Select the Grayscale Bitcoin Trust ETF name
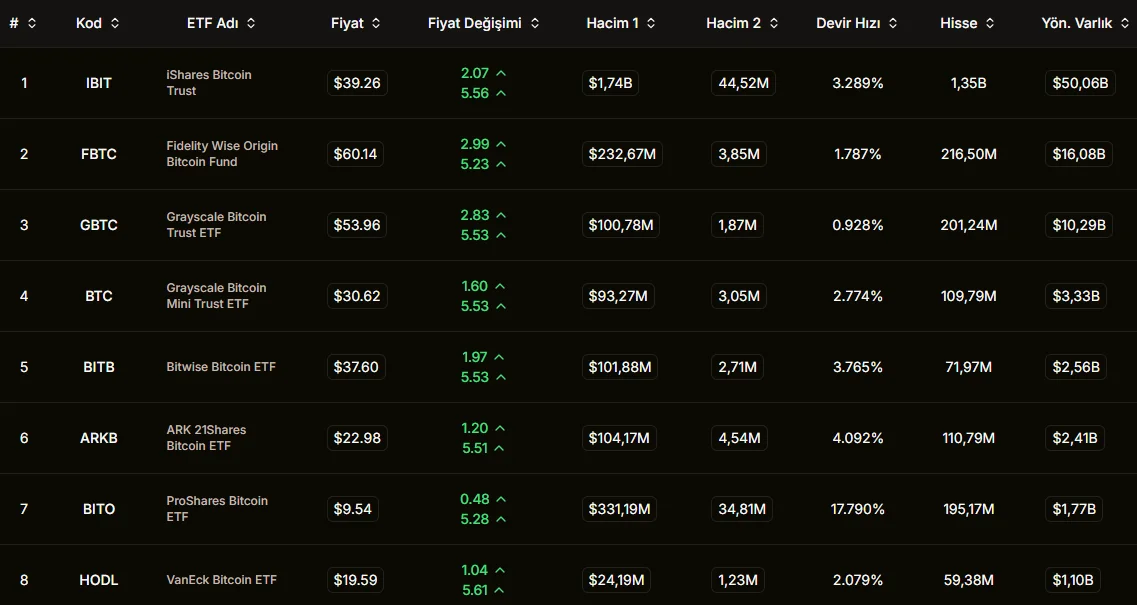This screenshot has width=1137, height=605. coord(216,225)
